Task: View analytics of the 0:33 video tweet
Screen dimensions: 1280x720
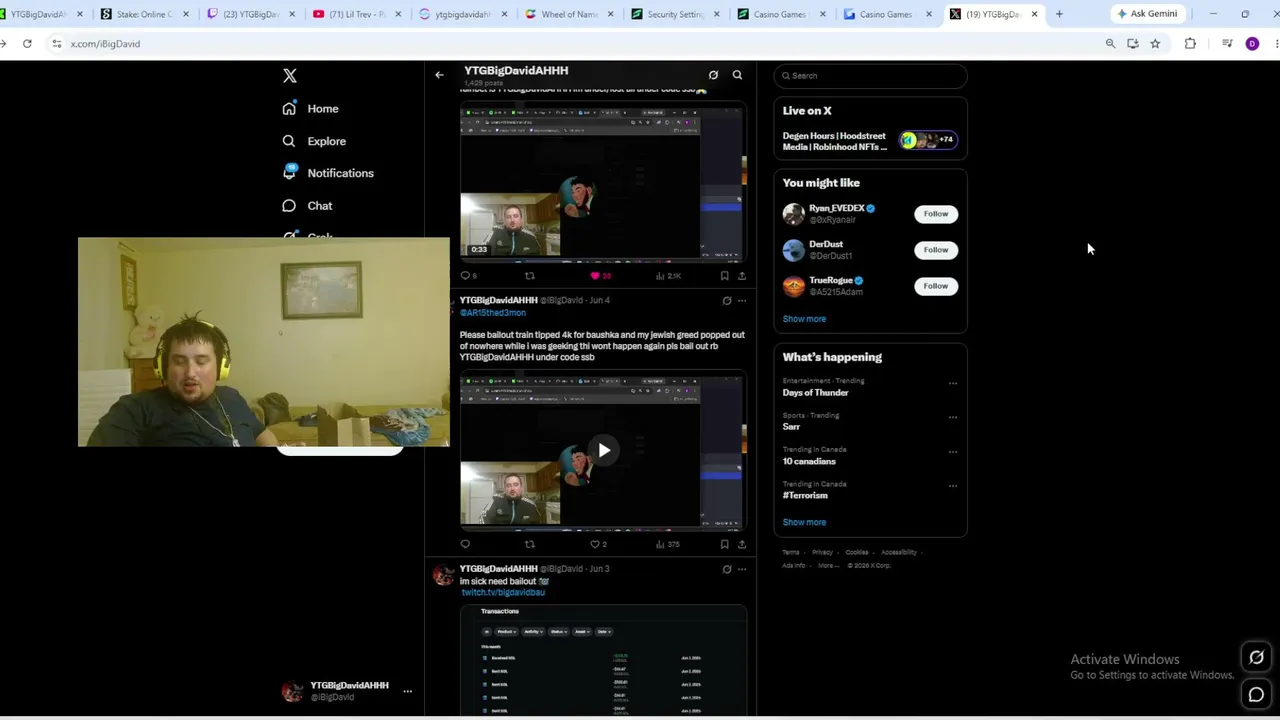Action: pyautogui.click(x=668, y=276)
